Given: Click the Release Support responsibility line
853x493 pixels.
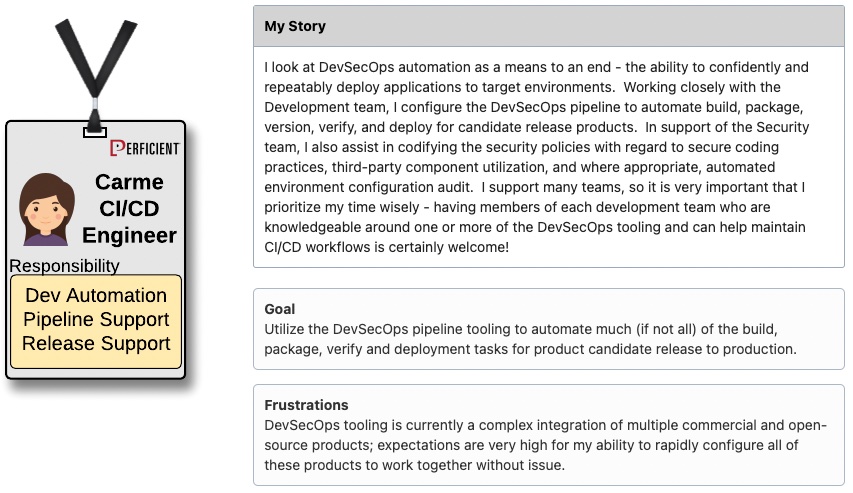Looking at the screenshot, I should tap(96, 343).
